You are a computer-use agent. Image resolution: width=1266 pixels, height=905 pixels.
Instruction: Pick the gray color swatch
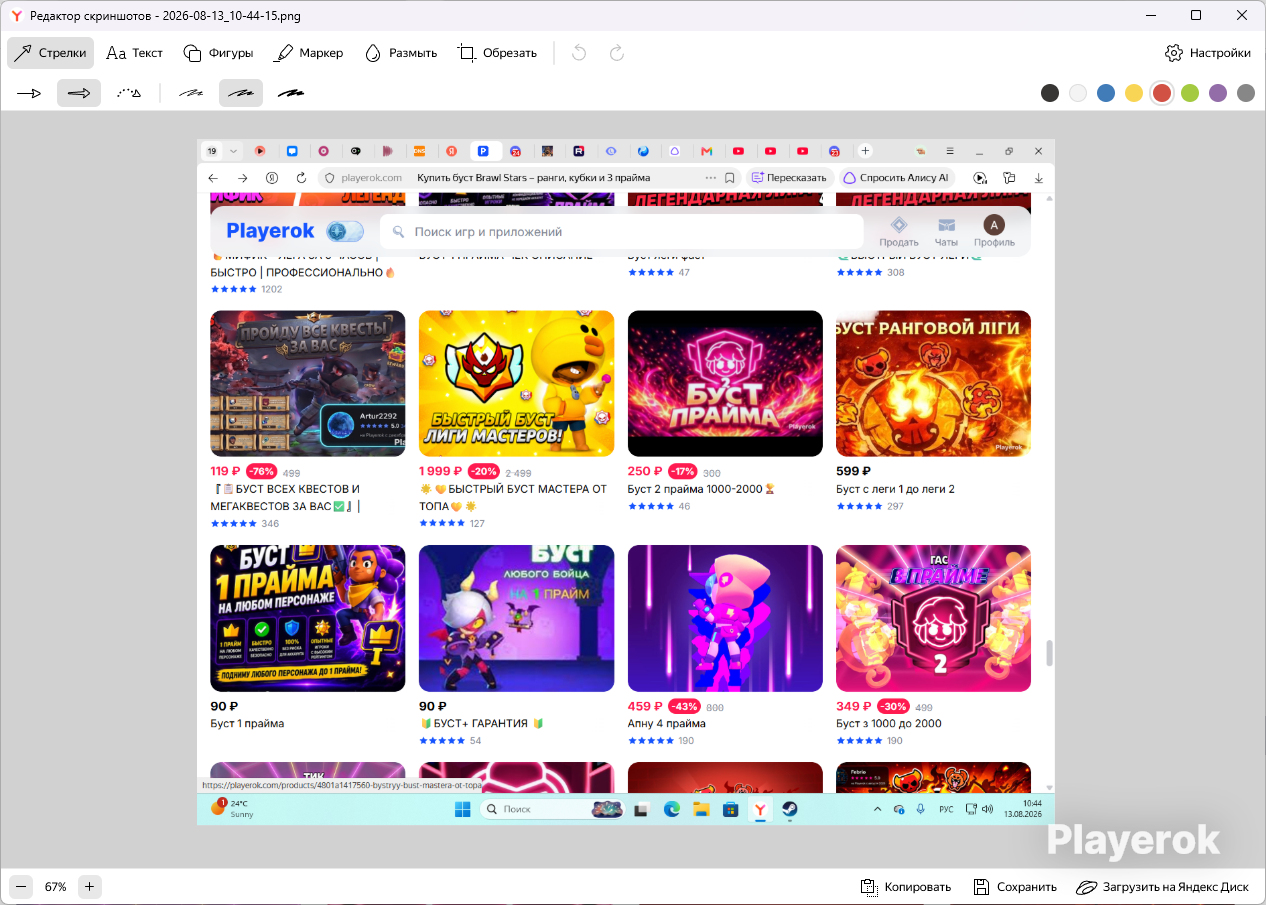click(1246, 93)
